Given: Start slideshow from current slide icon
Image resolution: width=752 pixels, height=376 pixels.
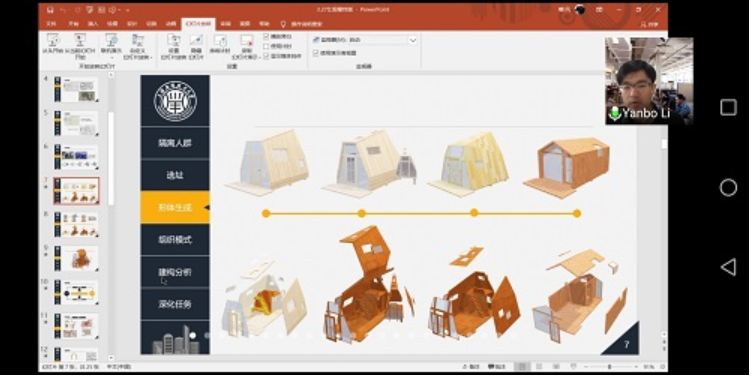Looking at the screenshot, I should (80, 40).
